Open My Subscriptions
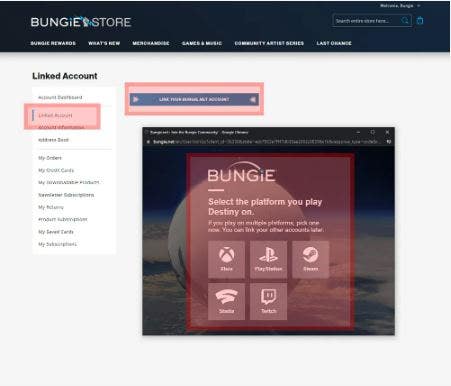 [x=57, y=244]
